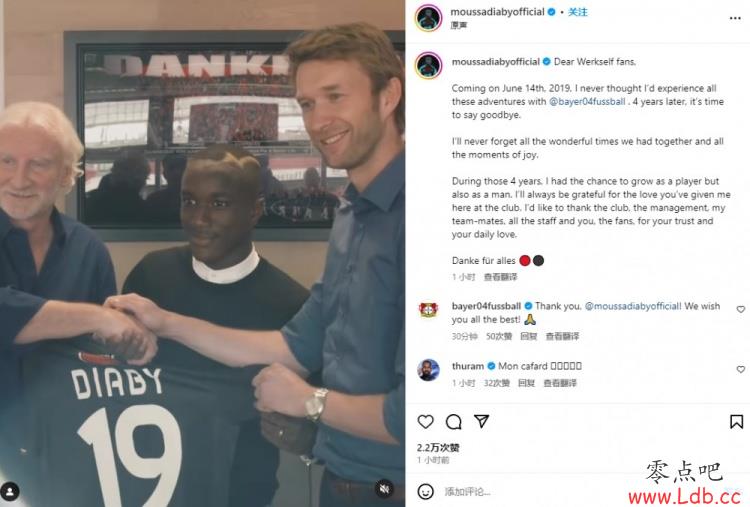Open more options three-dot menu
This screenshot has width=750, height=507.
(x=735, y=18)
